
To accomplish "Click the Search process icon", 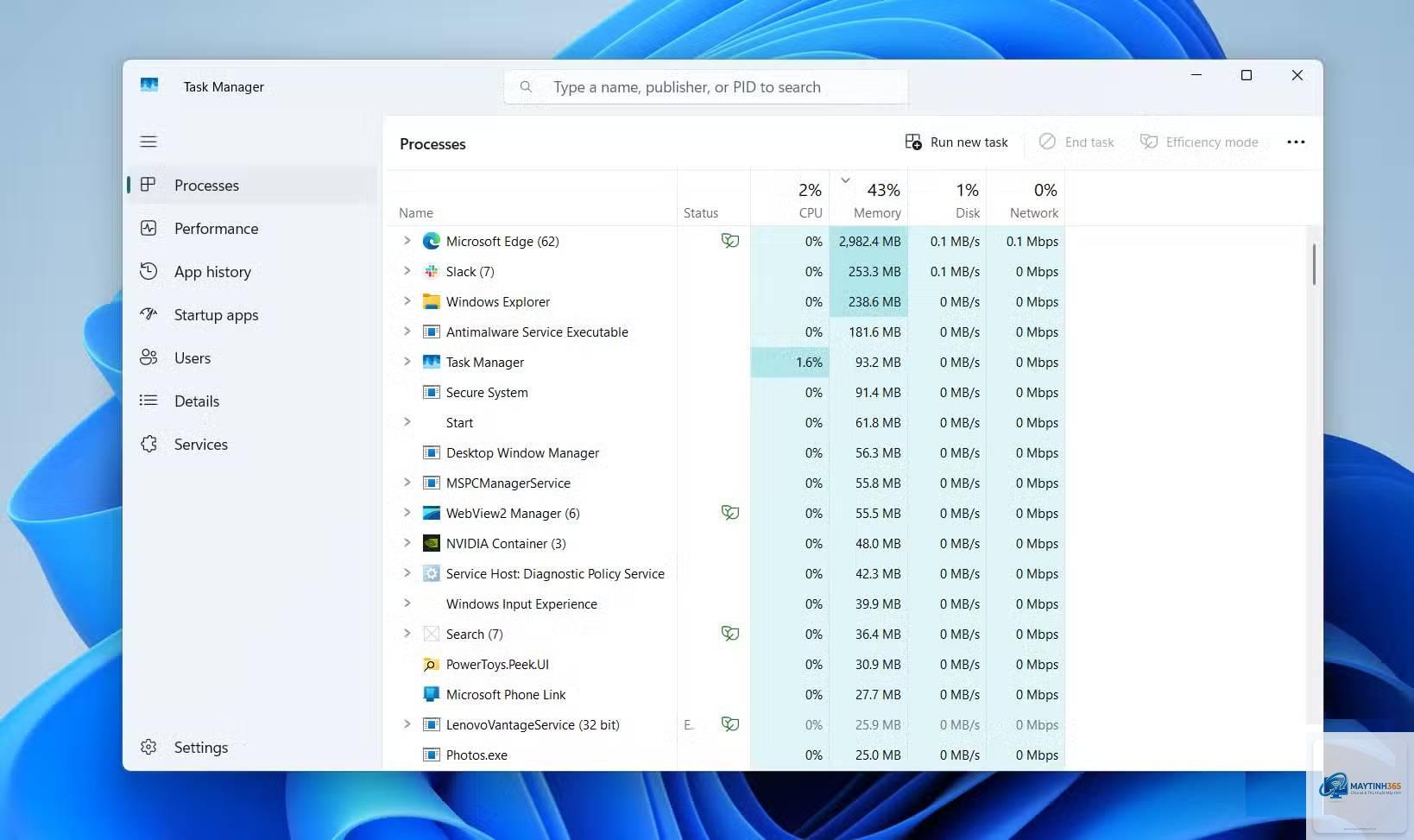I will [431, 634].
